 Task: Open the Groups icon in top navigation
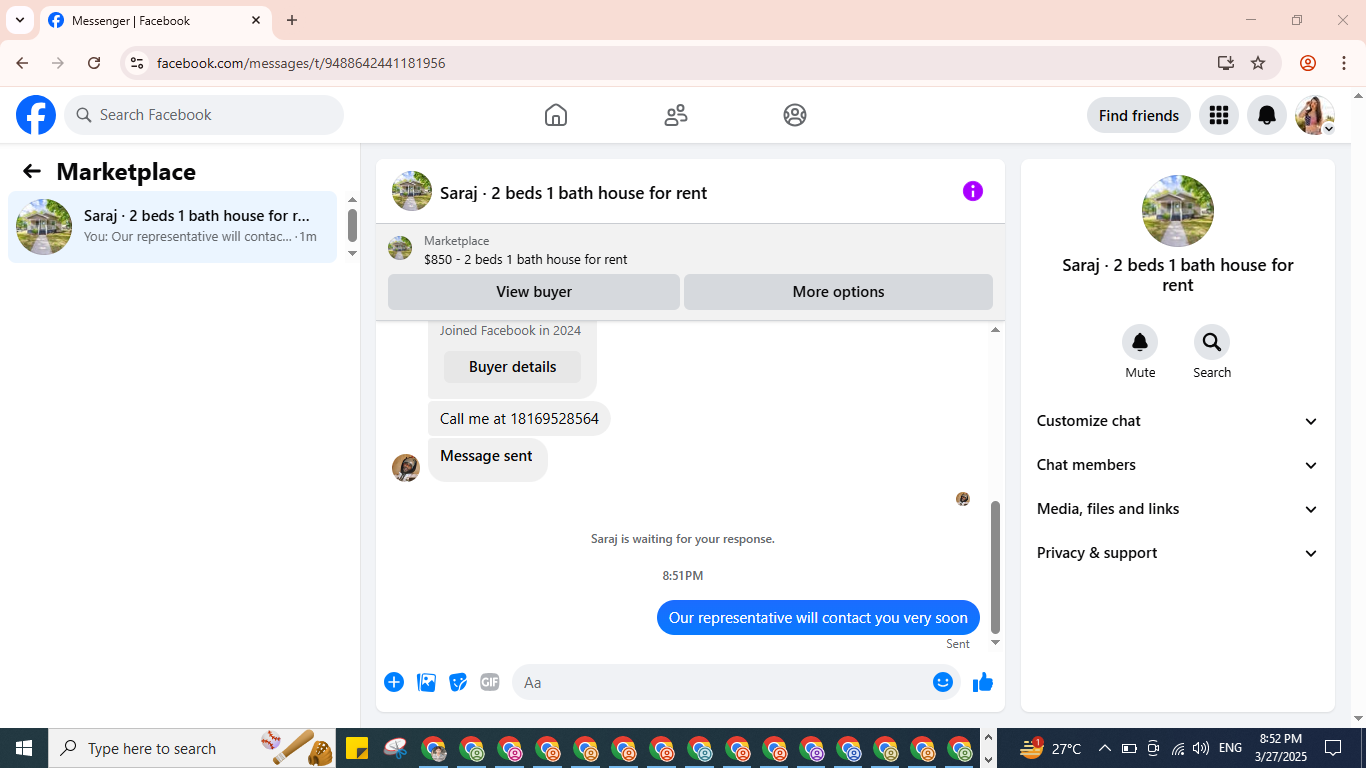click(x=795, y=115)
